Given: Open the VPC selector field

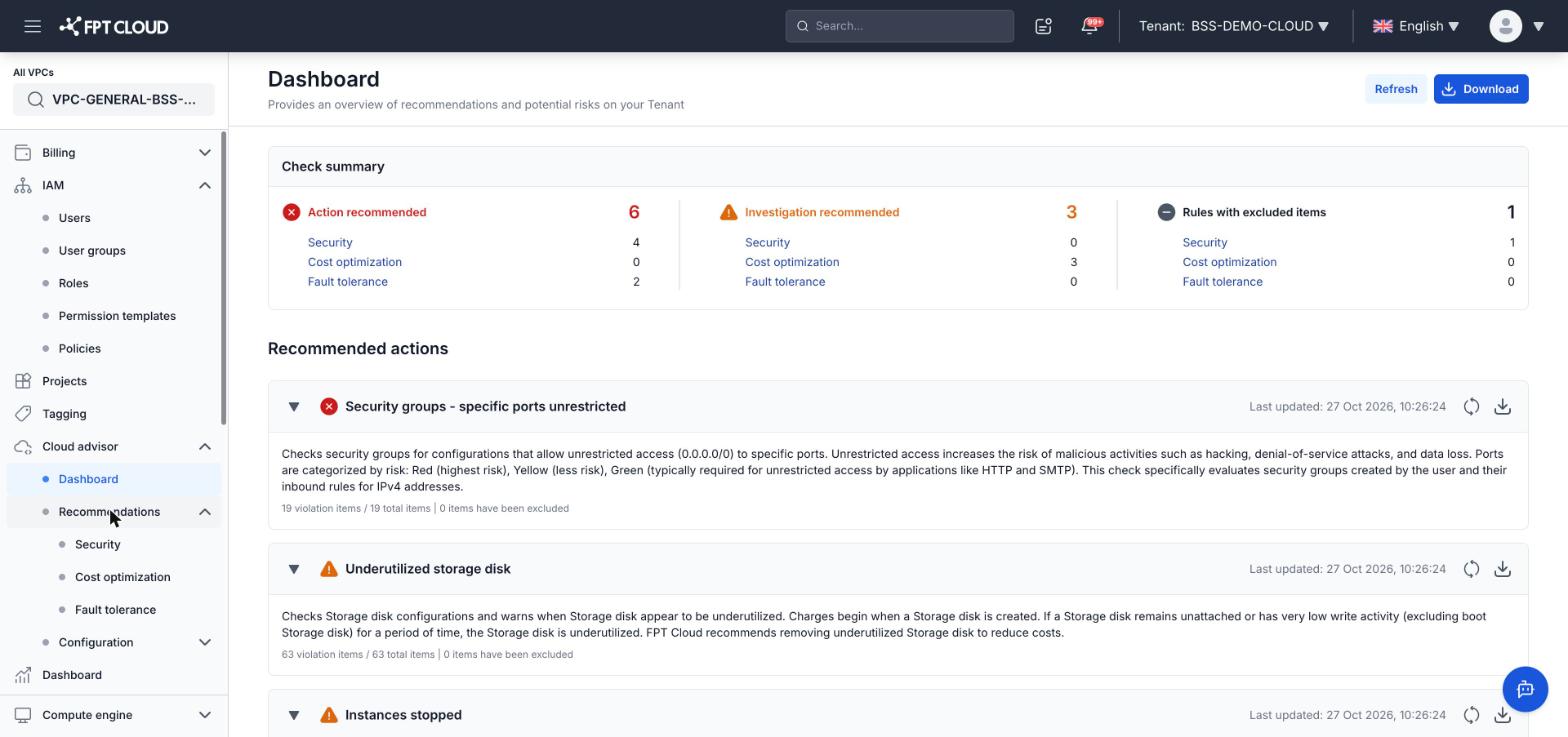Looking at the screenshot, I should [x=114, y=99].
